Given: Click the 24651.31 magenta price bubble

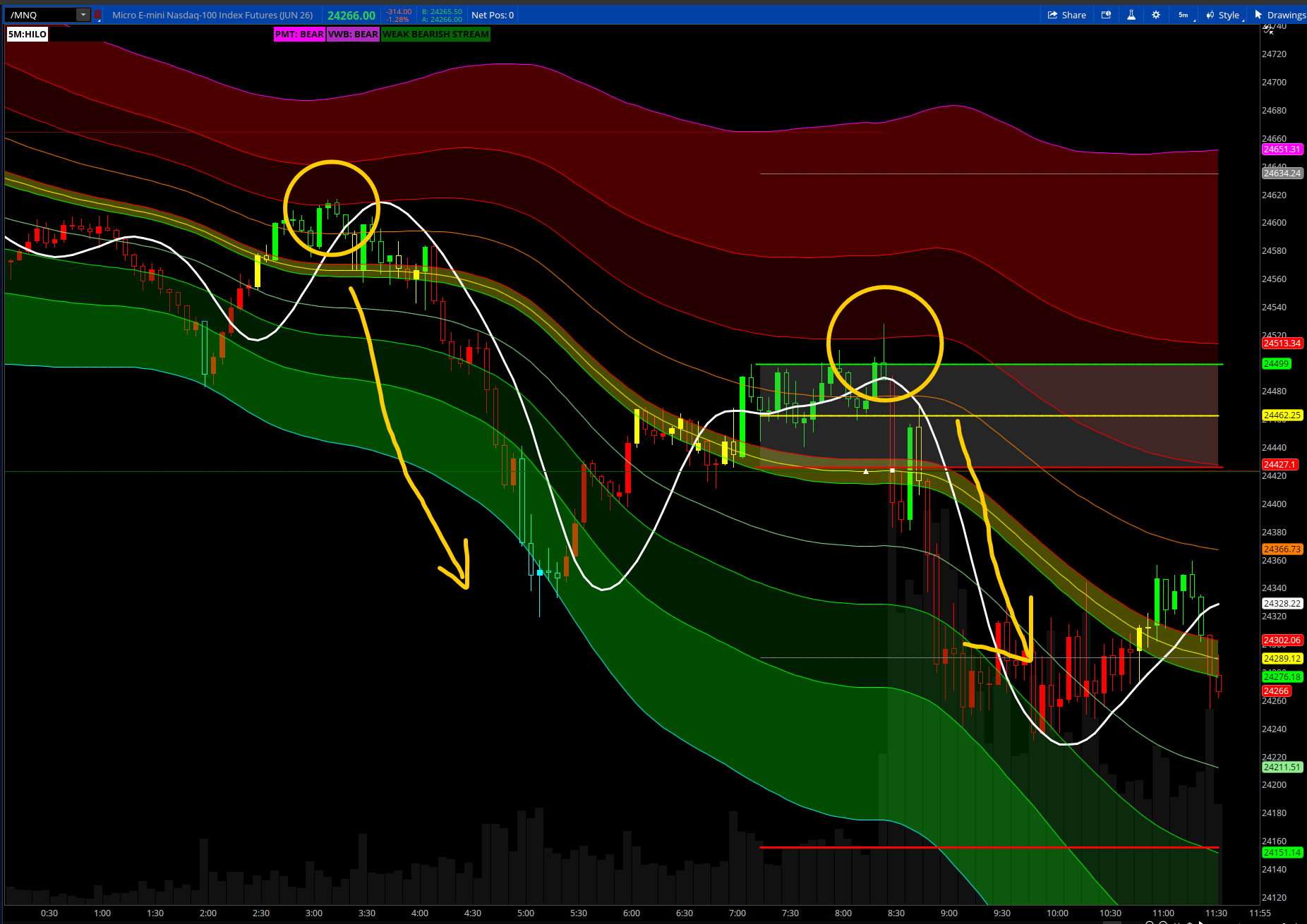Looking at the screenshot, I should click(x=1282, y=150).
